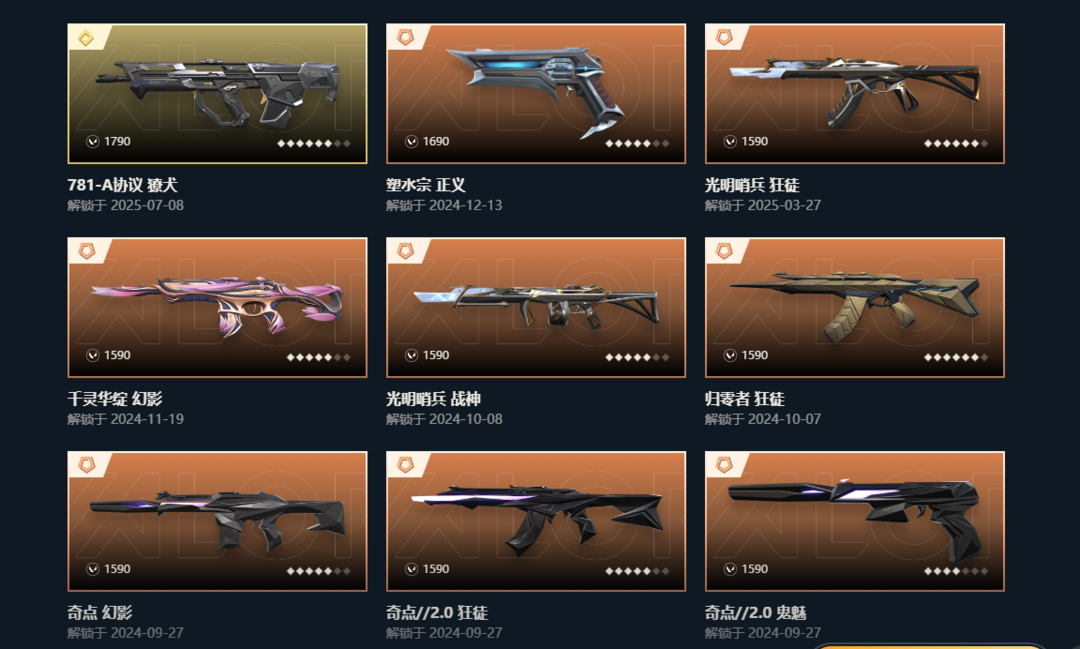
Task: Click the tier badge on 塑水宗 正义 card
Action: tap(405, 38)
